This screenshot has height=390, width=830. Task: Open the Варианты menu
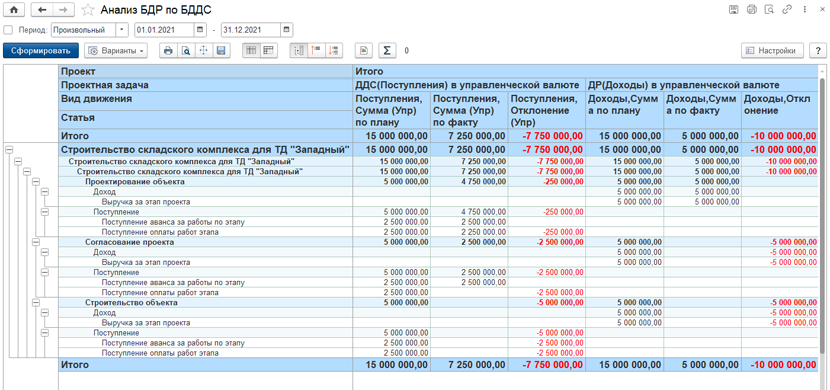tap(116, 50)
